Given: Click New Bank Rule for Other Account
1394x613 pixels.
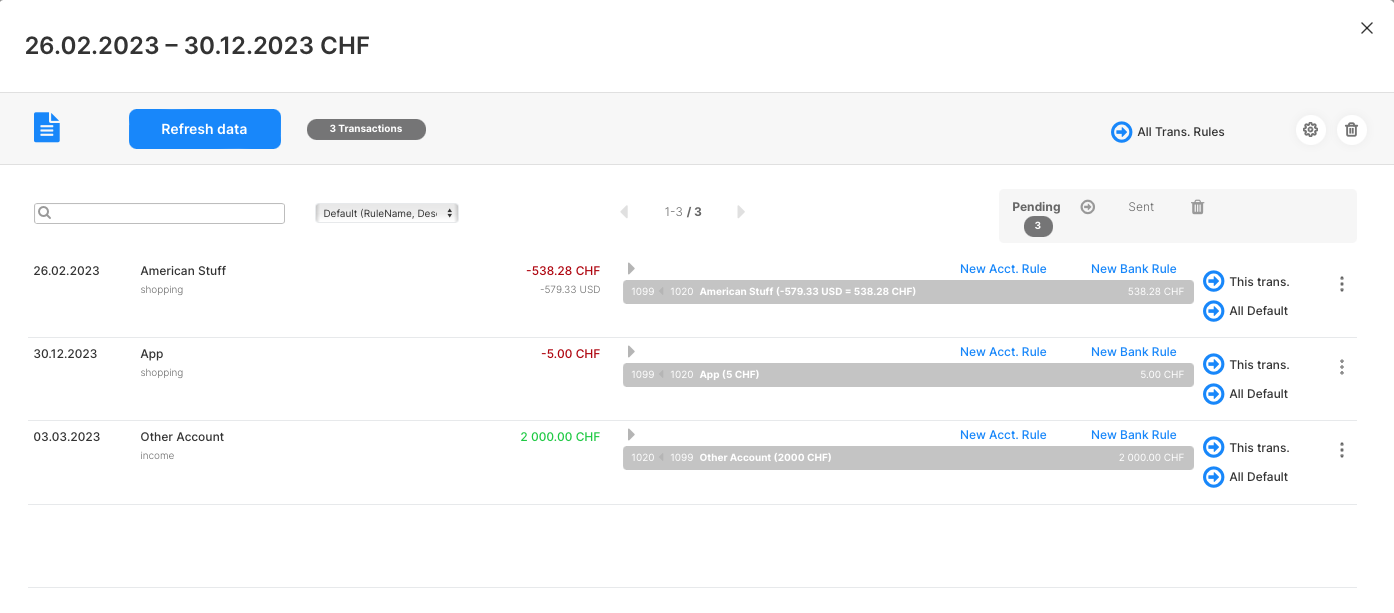Looking at the screenshot, I should tap(1134, 435).
